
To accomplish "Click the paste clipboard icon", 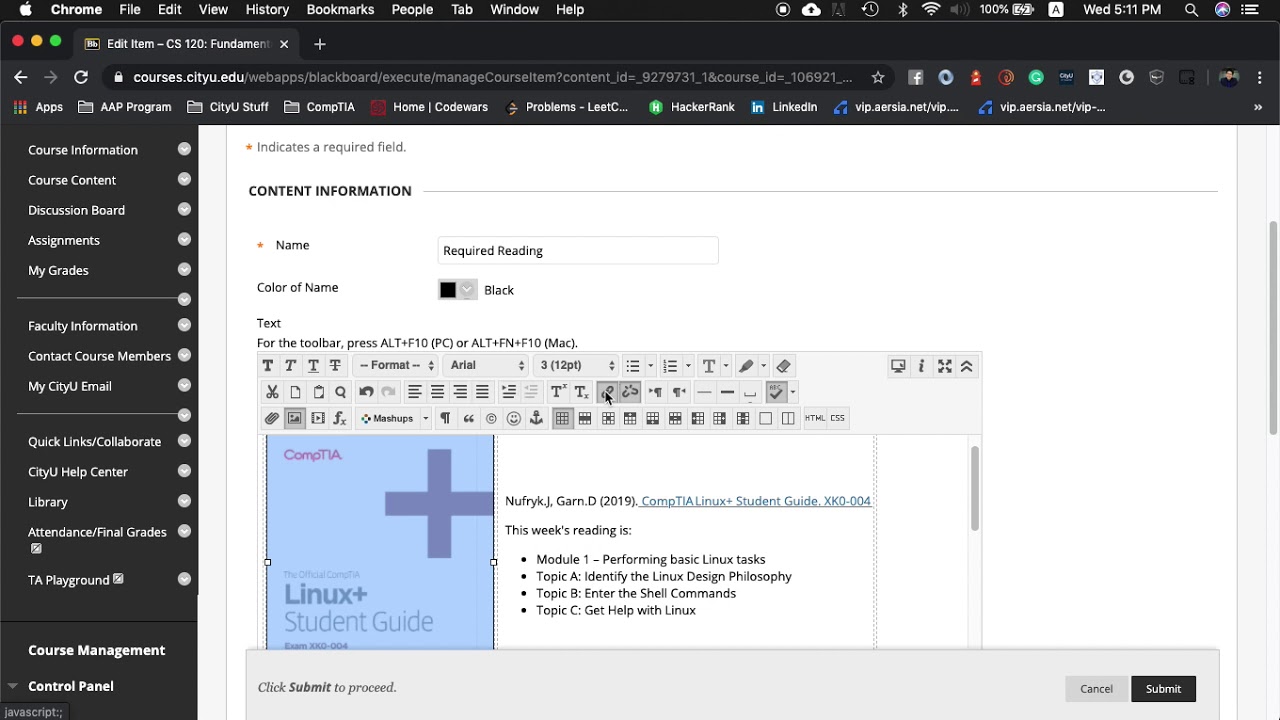I will [x=318, y=392].
